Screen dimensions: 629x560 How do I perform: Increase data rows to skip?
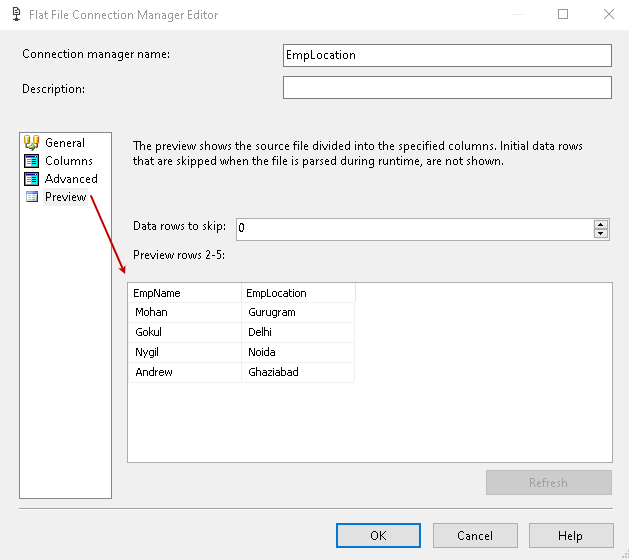pyautogui.click(x=601, y=224)
